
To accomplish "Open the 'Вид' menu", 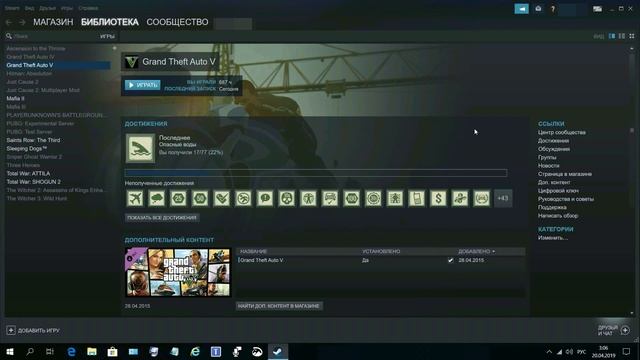I will tap(29, 8).
